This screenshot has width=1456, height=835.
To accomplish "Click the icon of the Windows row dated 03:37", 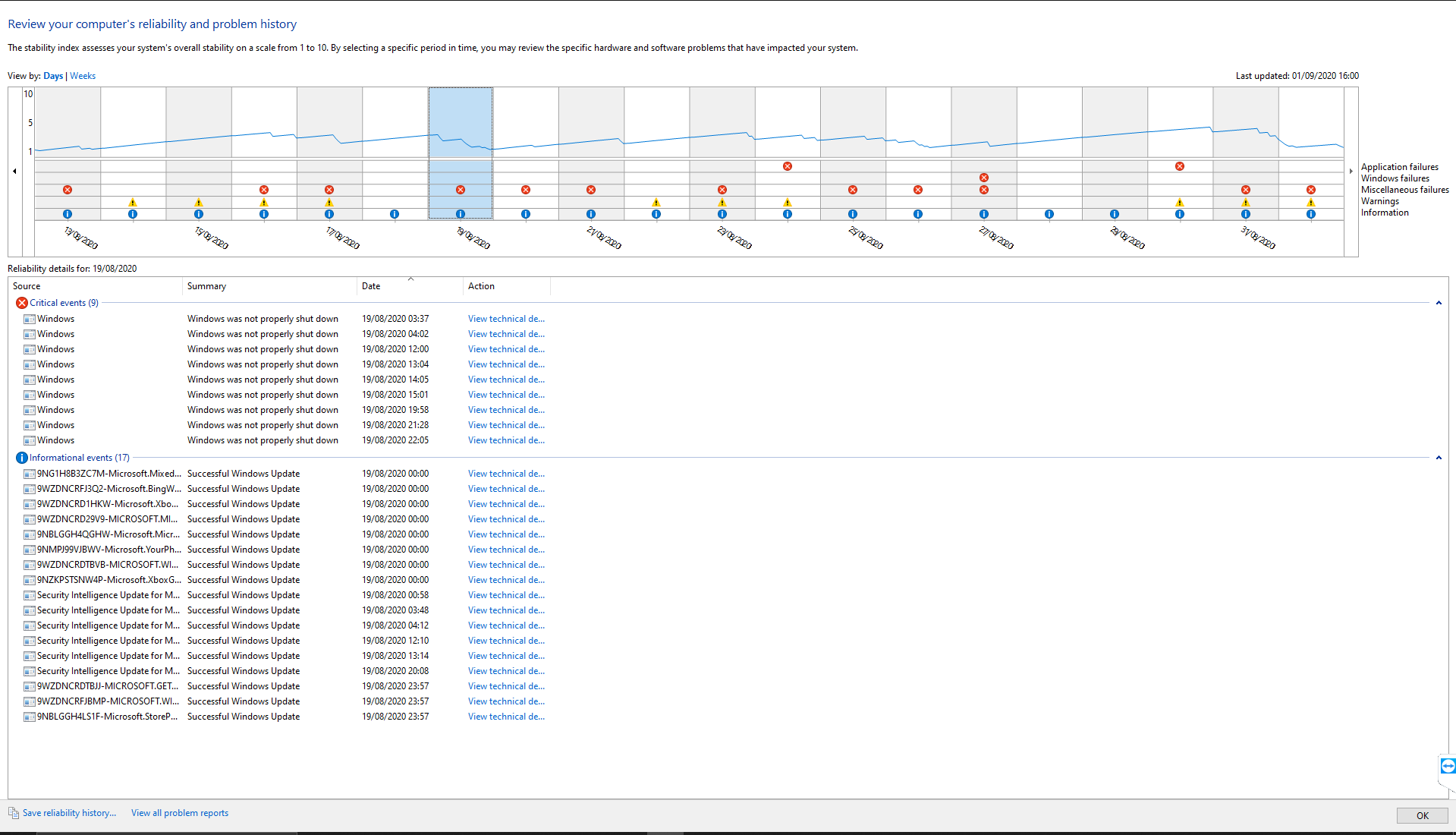I will tap(30, 319).
